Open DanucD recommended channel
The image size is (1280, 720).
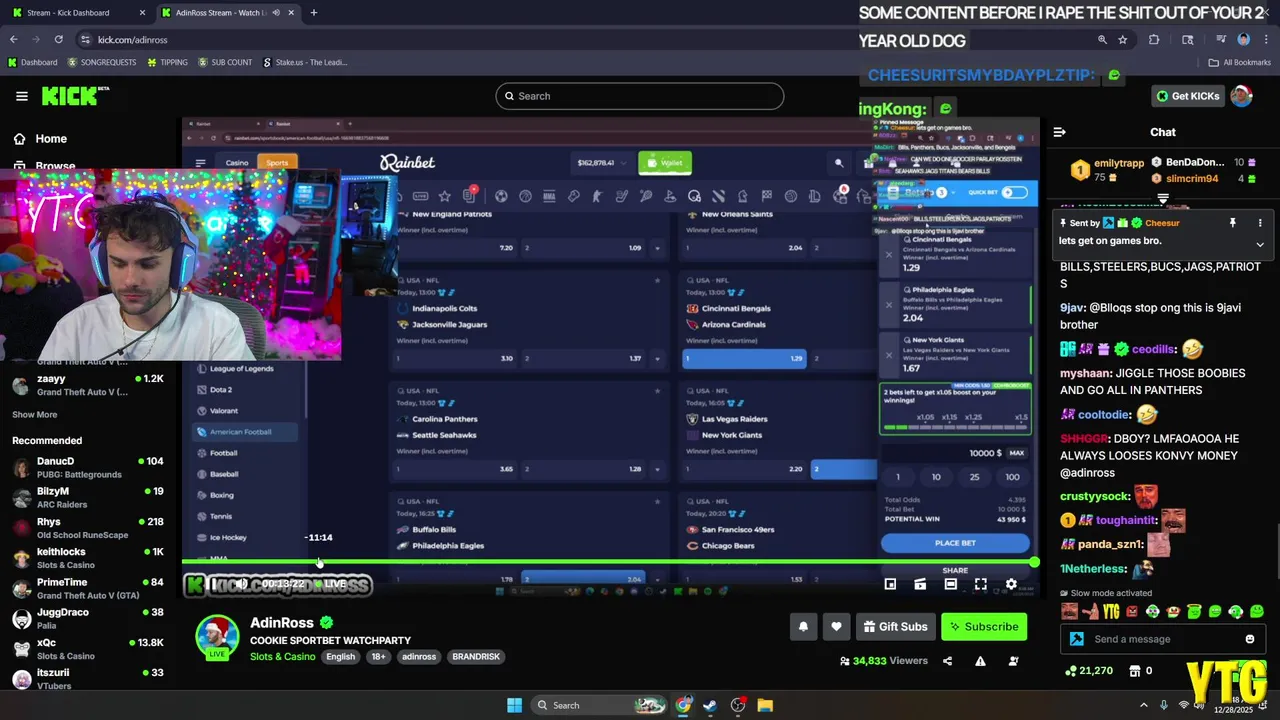[x=88, y=467]
